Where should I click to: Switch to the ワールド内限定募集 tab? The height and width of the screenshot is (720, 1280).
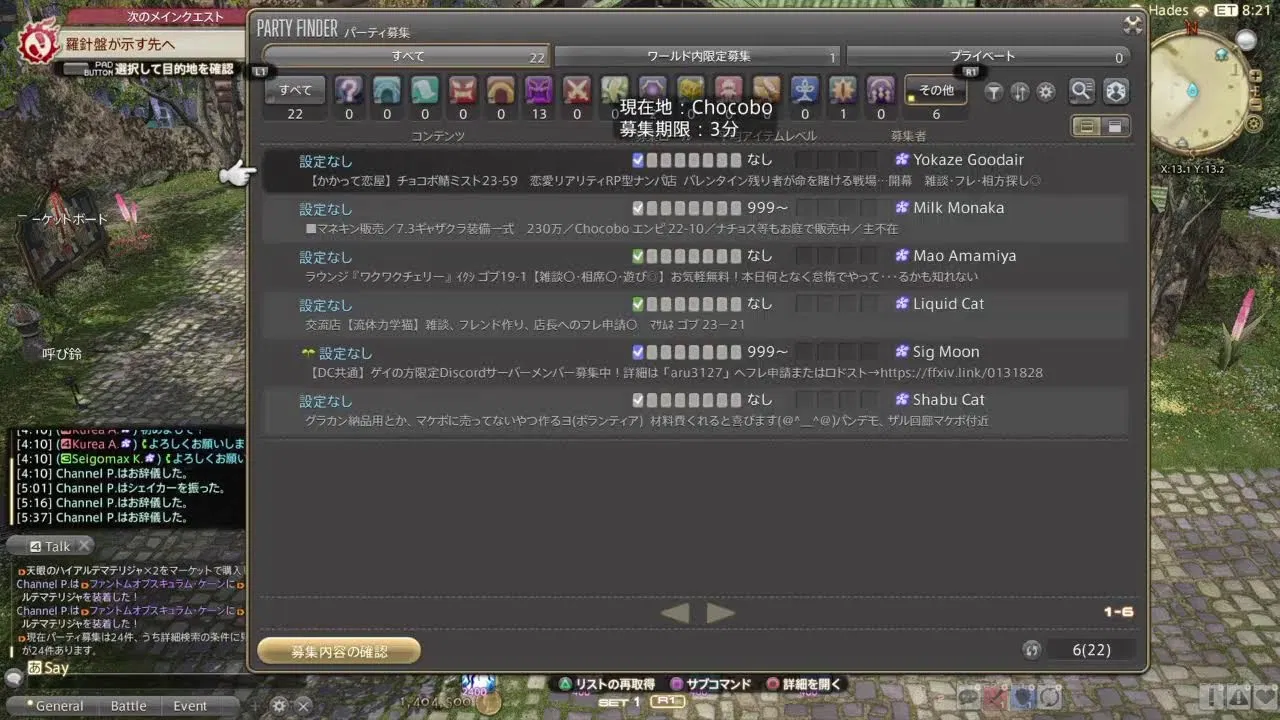point(697,57)
